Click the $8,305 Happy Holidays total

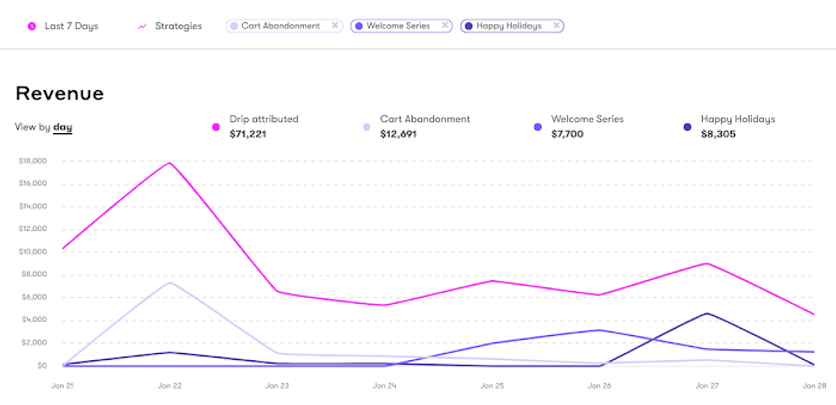(x=718, y=135)
